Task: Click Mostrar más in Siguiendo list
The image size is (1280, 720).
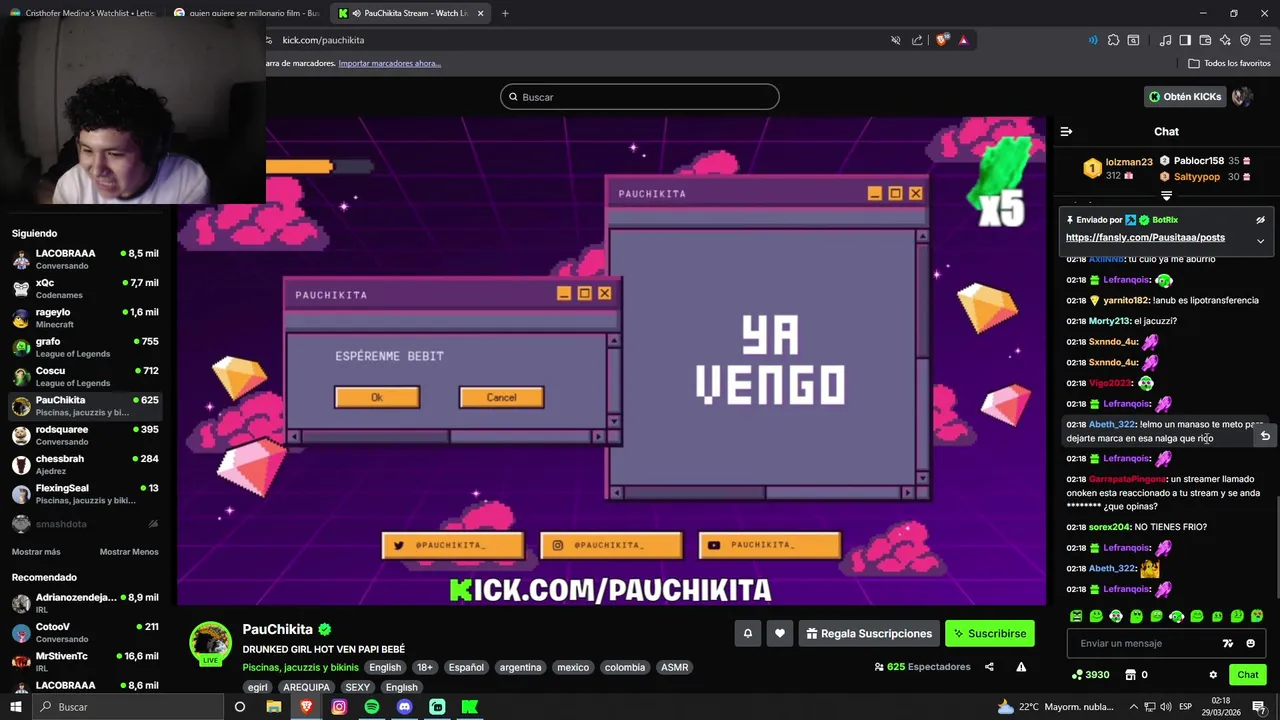Action: 36,552
